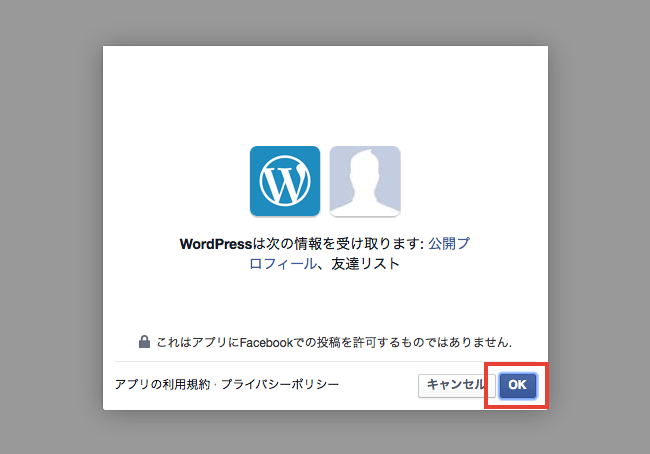Open プライバシーポリシー link

point(280,385)
